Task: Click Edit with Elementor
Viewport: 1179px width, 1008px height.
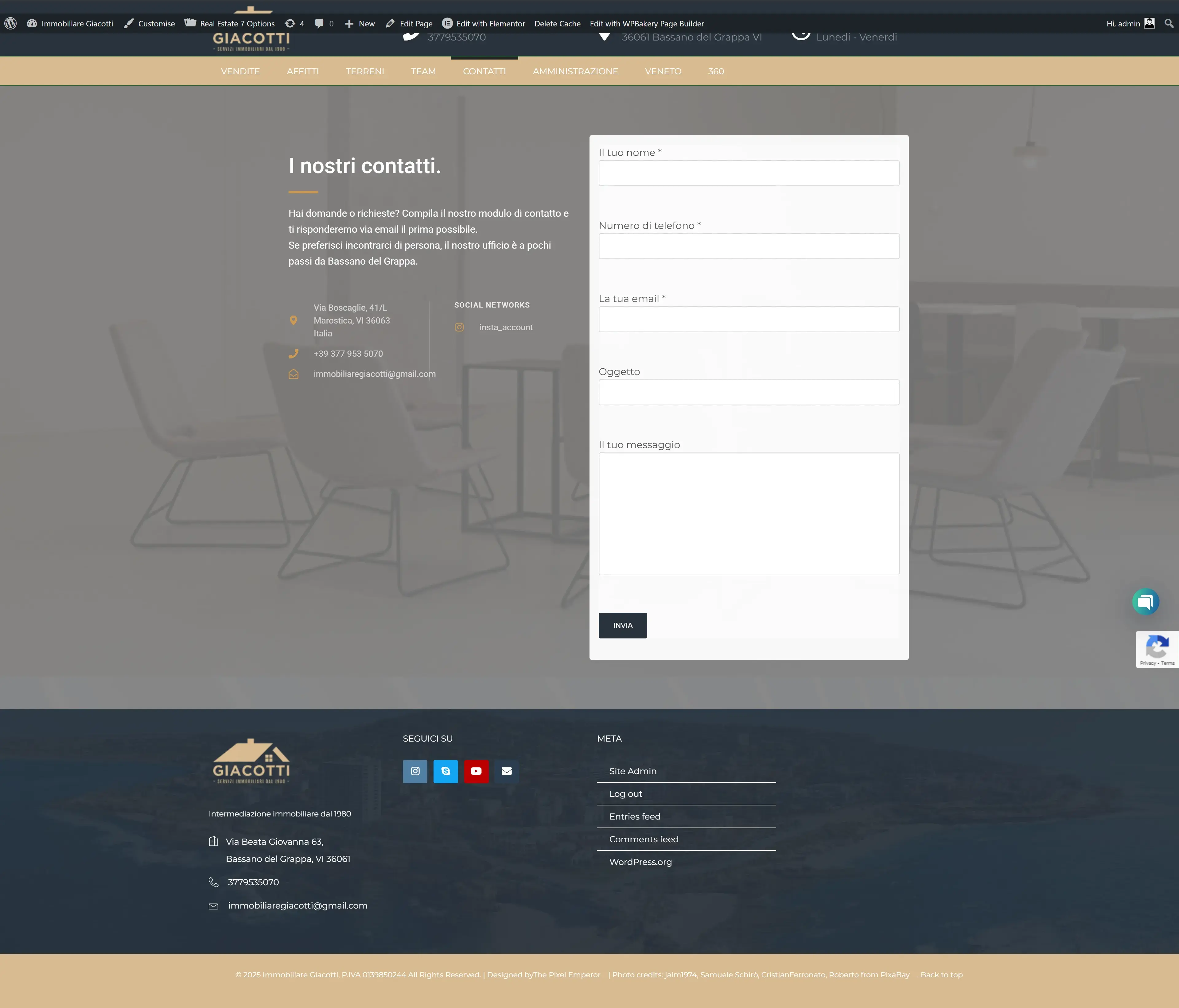Action: point(484,23)
